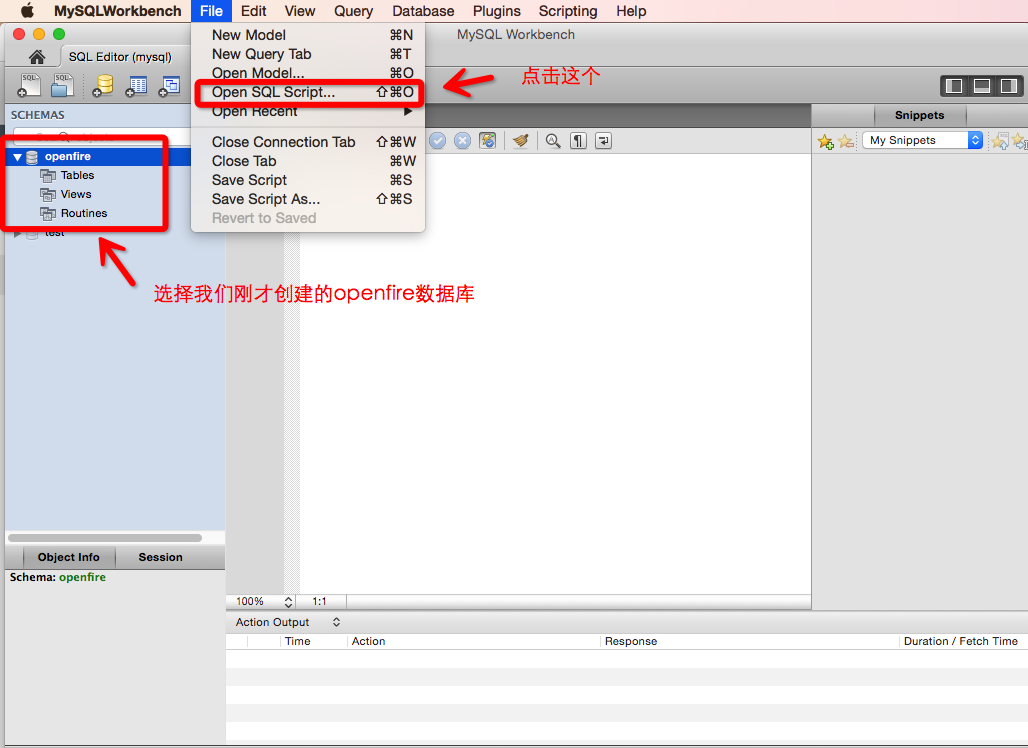Open the Query menu
Image resolution: width=1028 pixels, height=748 pixels.
353,11
